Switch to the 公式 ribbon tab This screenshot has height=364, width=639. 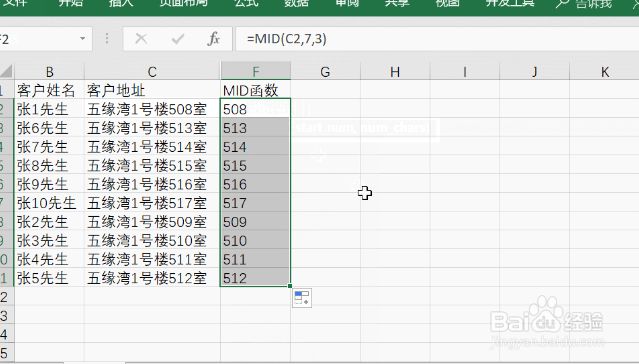247,3
